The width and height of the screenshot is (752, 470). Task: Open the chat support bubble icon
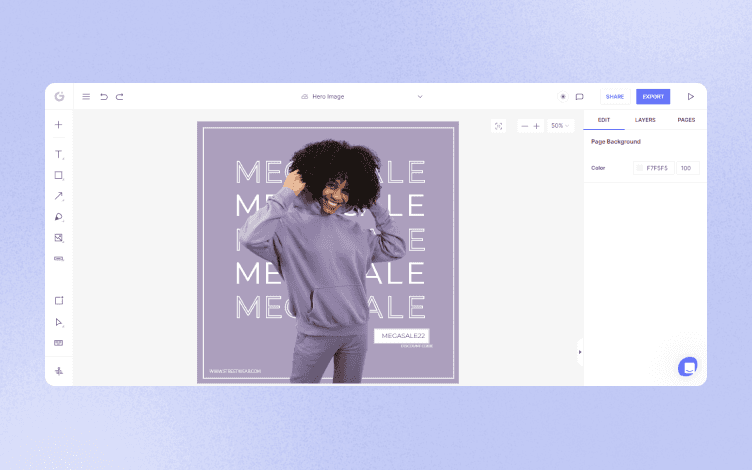click(x=688, y=367)
